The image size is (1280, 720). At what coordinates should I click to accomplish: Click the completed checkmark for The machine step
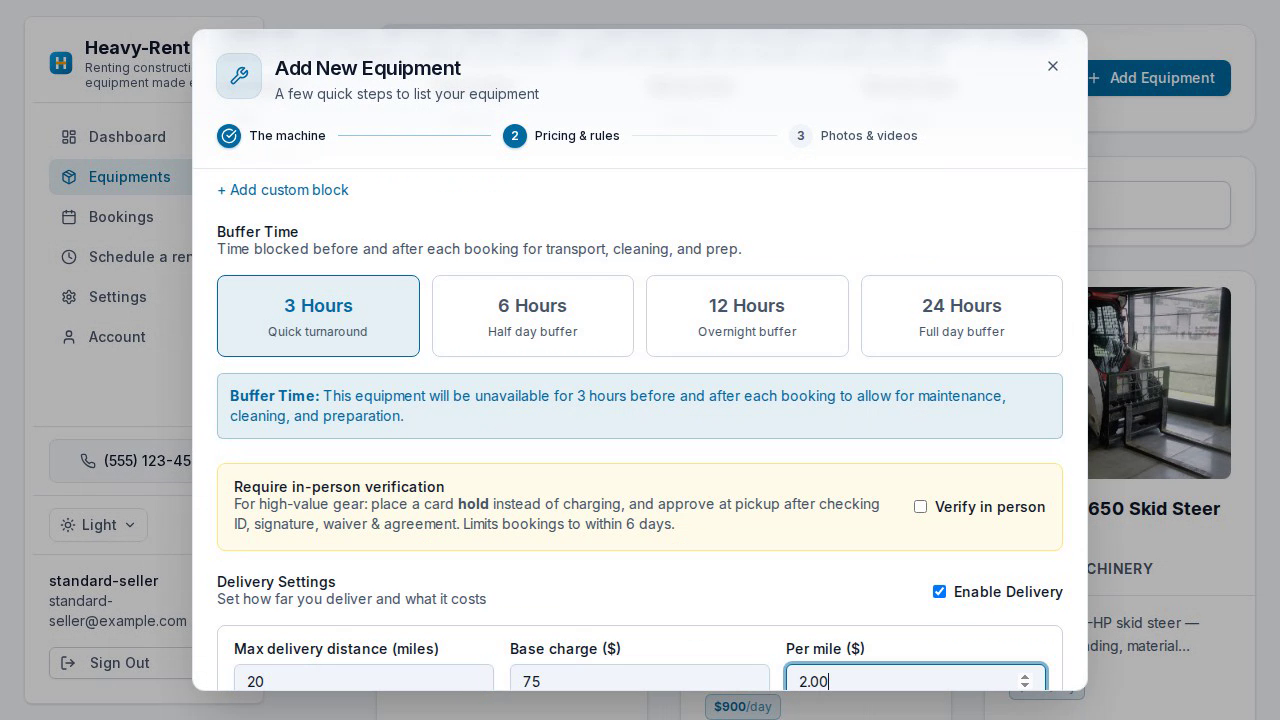point(229,136)
